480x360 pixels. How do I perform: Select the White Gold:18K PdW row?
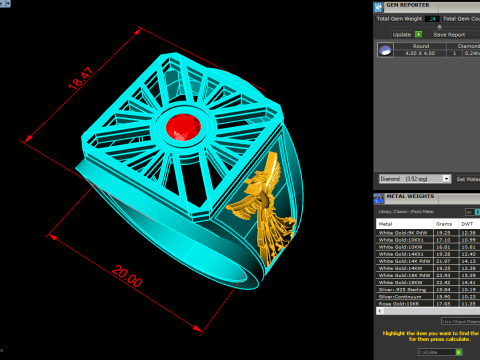click(x=428, y=275)
